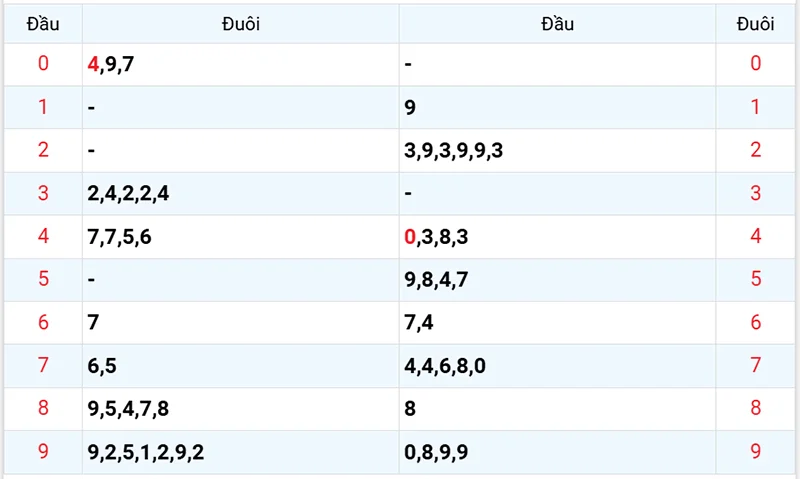Viewport: 800px width, 479px height.
Task: Click the cell showing 9,8,4,7
Action: pyautogui.click(x=557, y=280)
